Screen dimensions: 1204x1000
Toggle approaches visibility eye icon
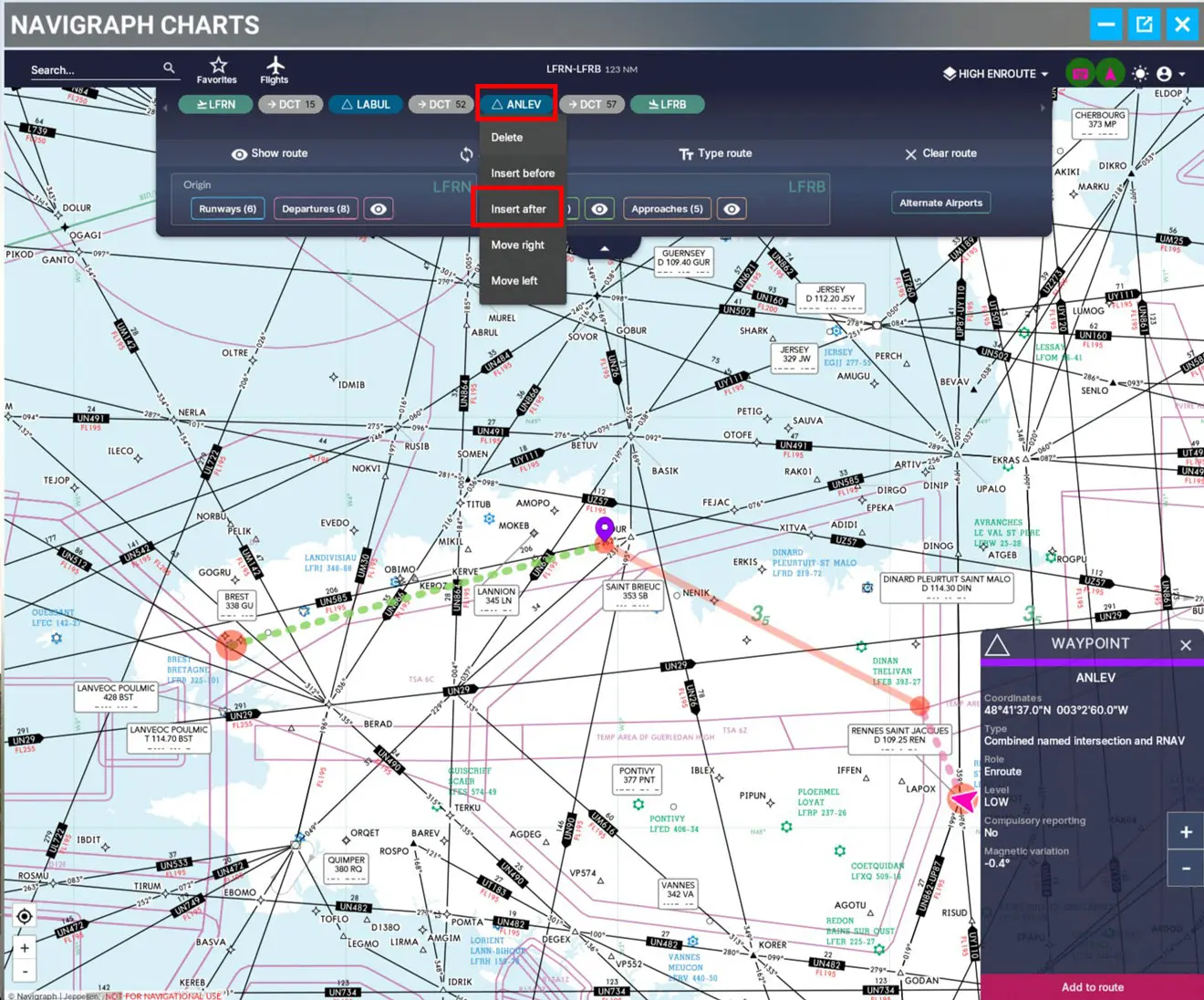(732, 209)
